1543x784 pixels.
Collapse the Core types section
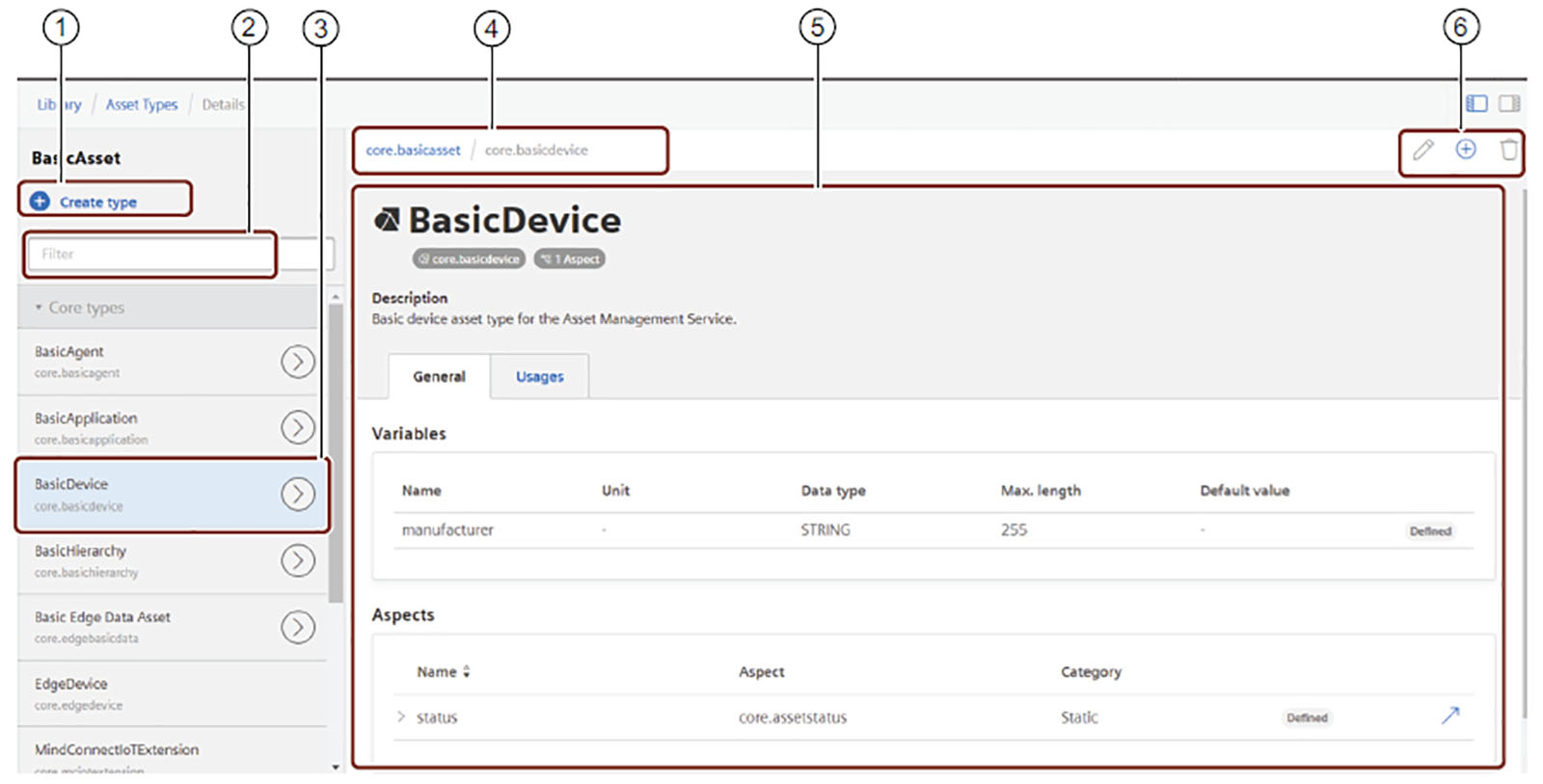(x=39, y=308)
